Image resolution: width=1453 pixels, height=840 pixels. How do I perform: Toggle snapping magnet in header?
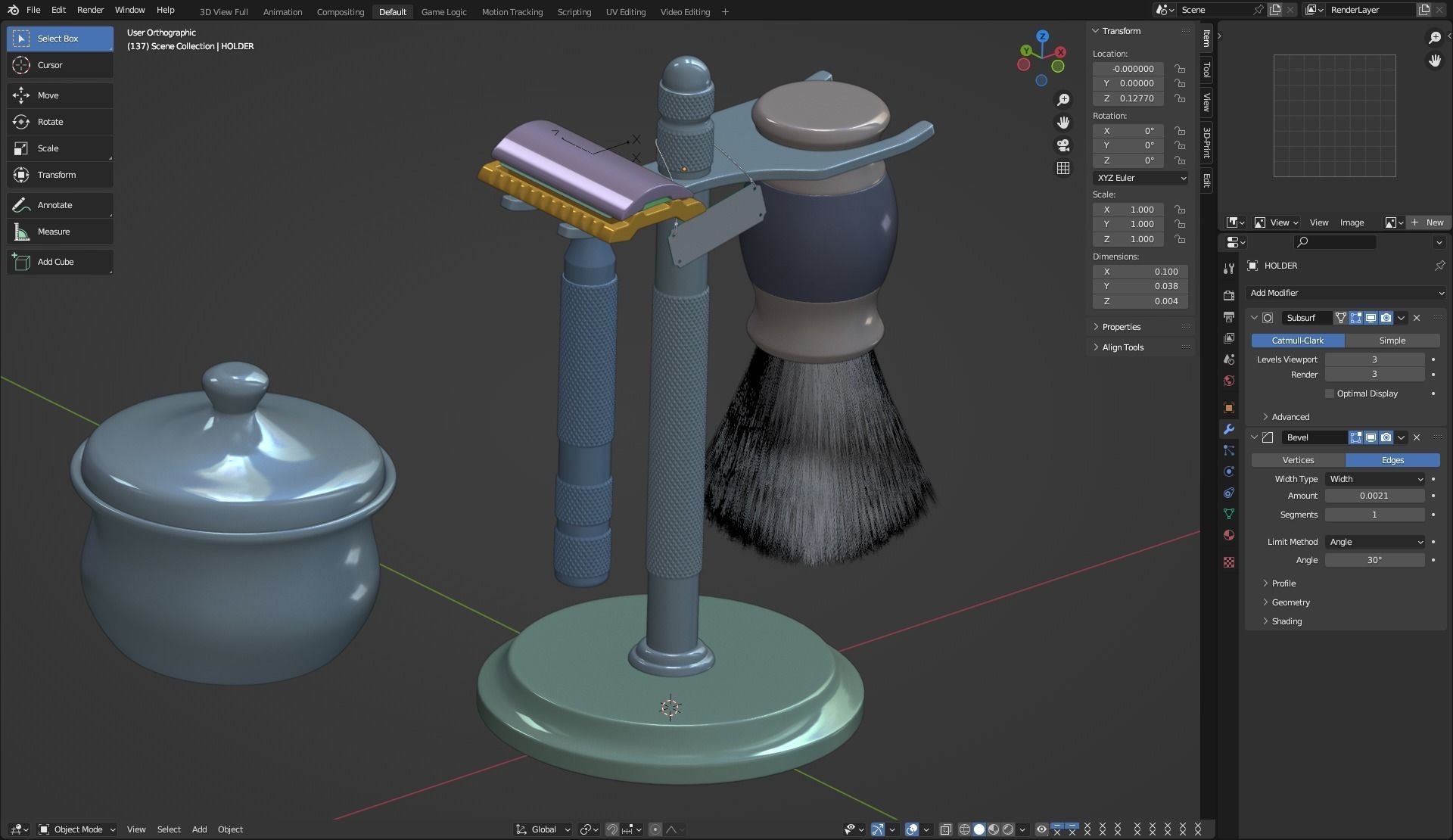coord(612,829)
